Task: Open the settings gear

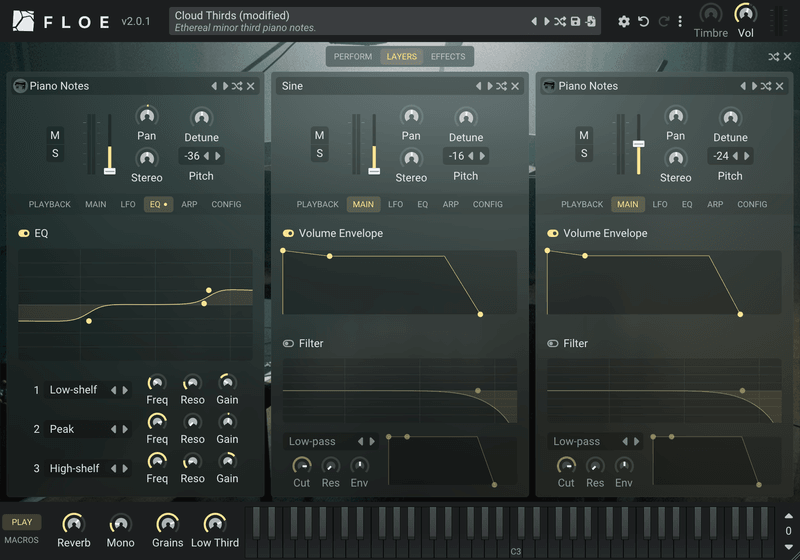Action: tap(624, 21)
